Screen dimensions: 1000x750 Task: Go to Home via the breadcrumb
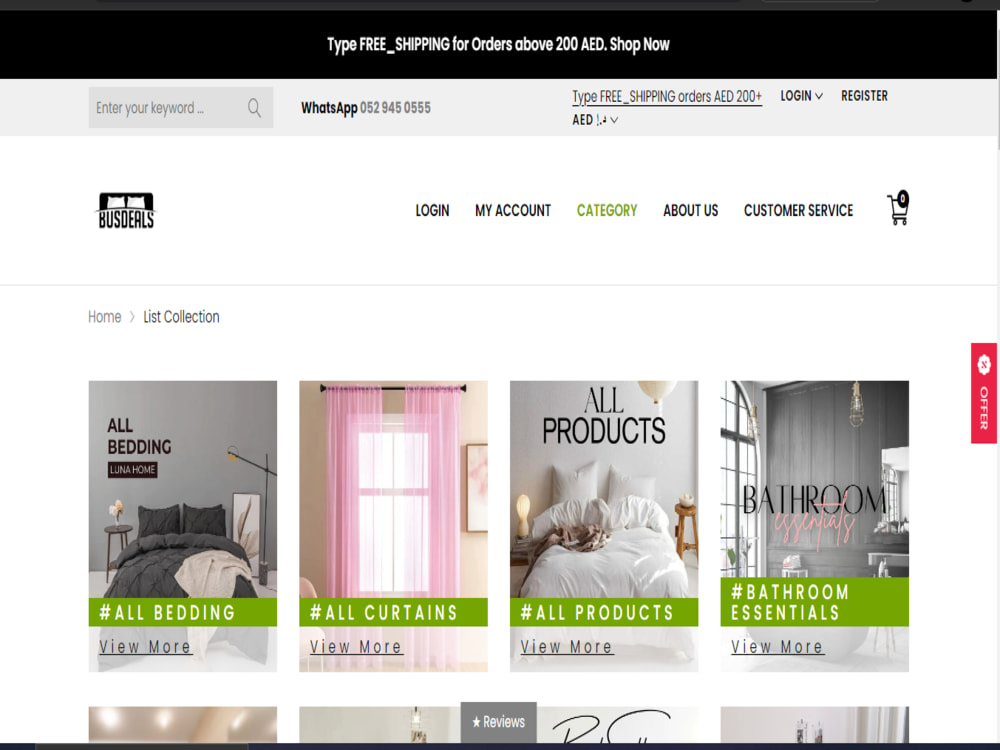105,317
